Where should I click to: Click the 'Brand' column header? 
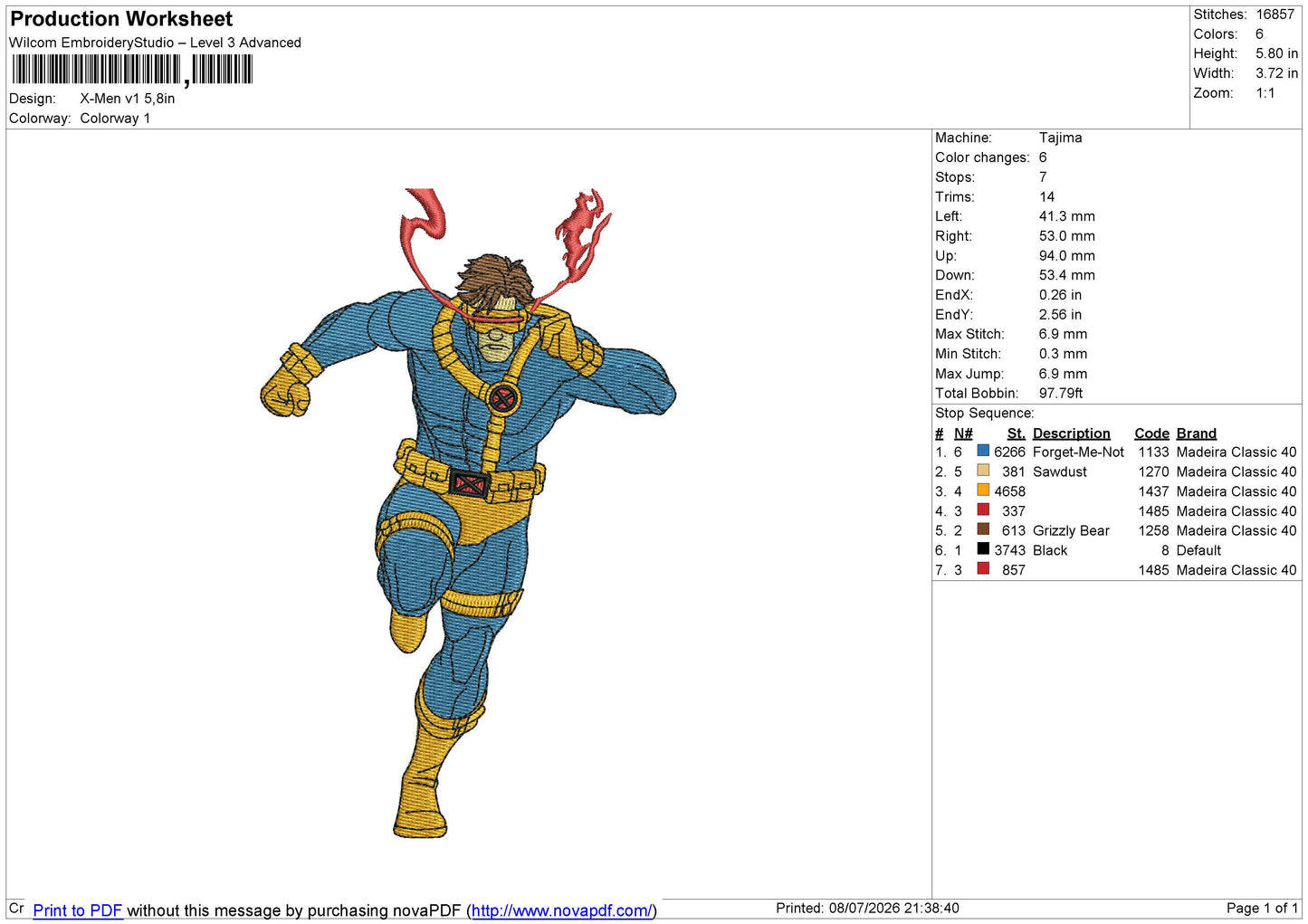pyautogui.click(x=1196, y=433)
